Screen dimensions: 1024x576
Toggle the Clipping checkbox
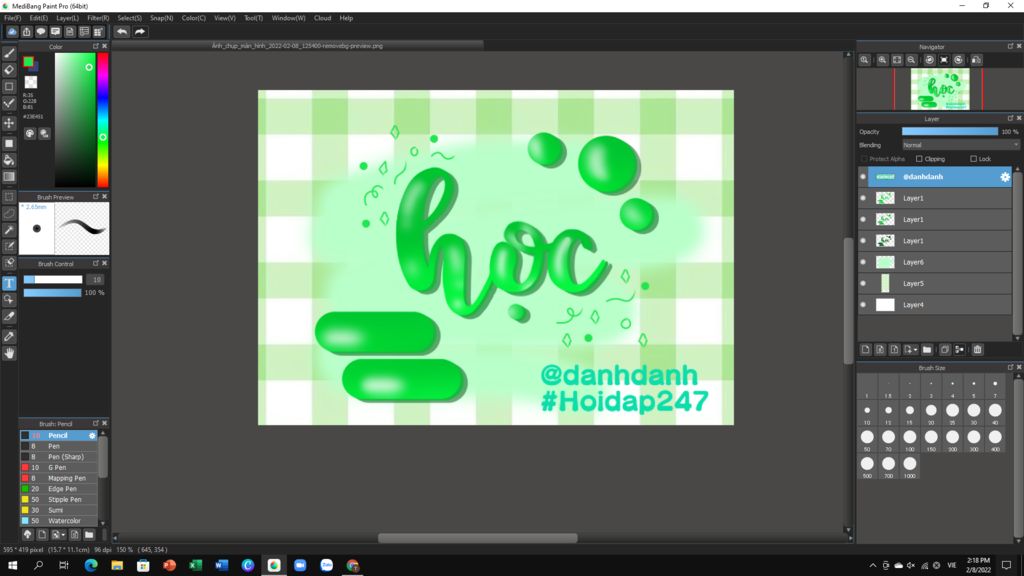(x=919, y=159)
